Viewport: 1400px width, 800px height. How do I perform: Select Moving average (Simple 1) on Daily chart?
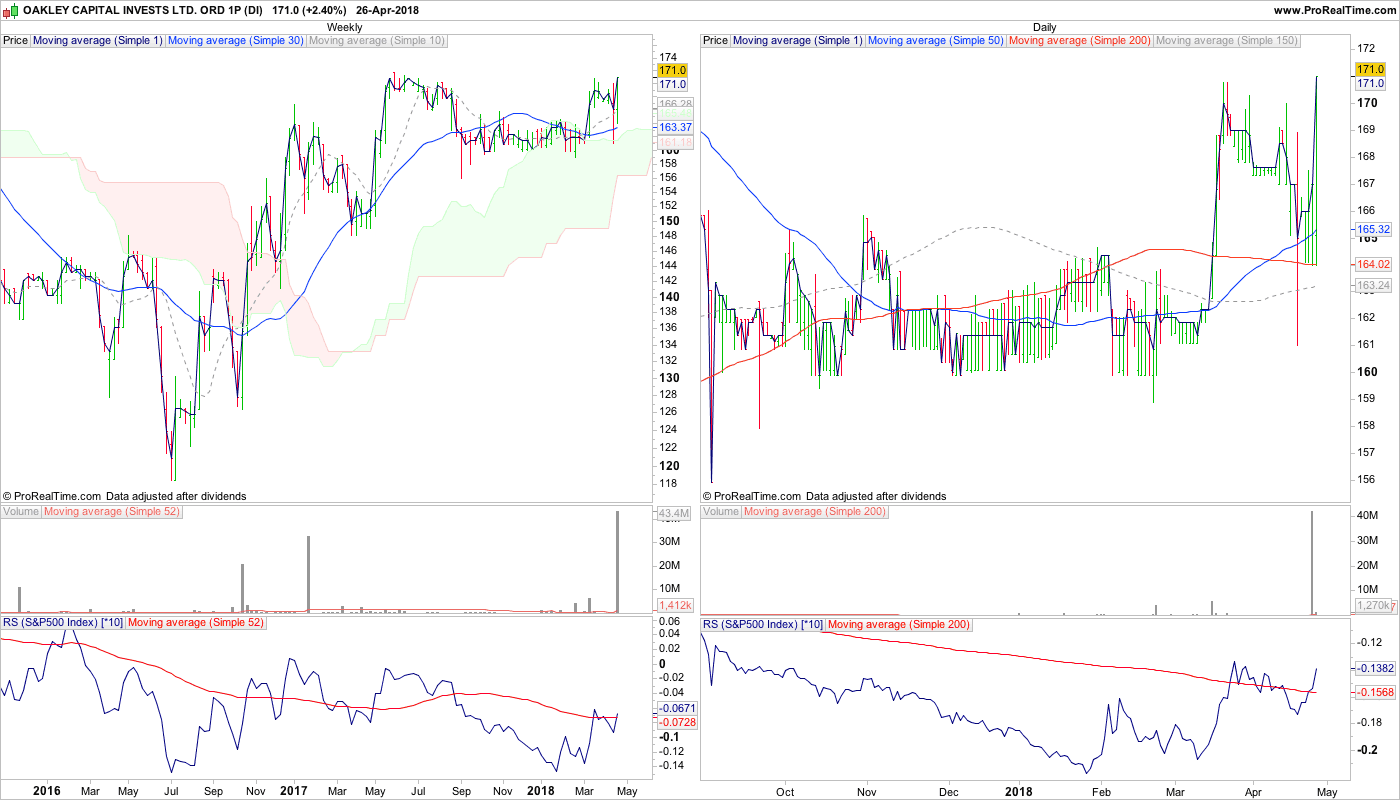797,41
